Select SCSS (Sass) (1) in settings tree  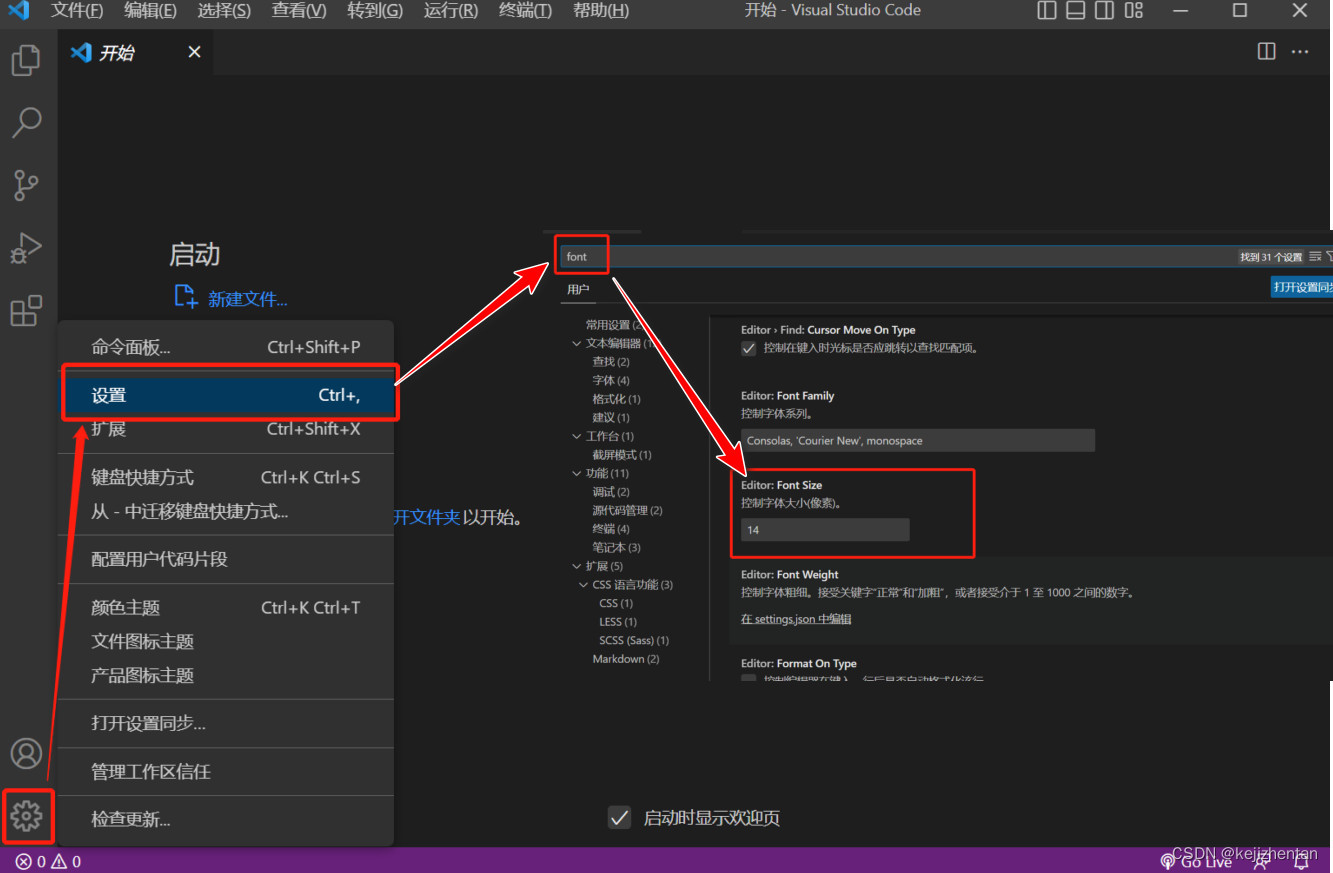[x=634, y=640]
